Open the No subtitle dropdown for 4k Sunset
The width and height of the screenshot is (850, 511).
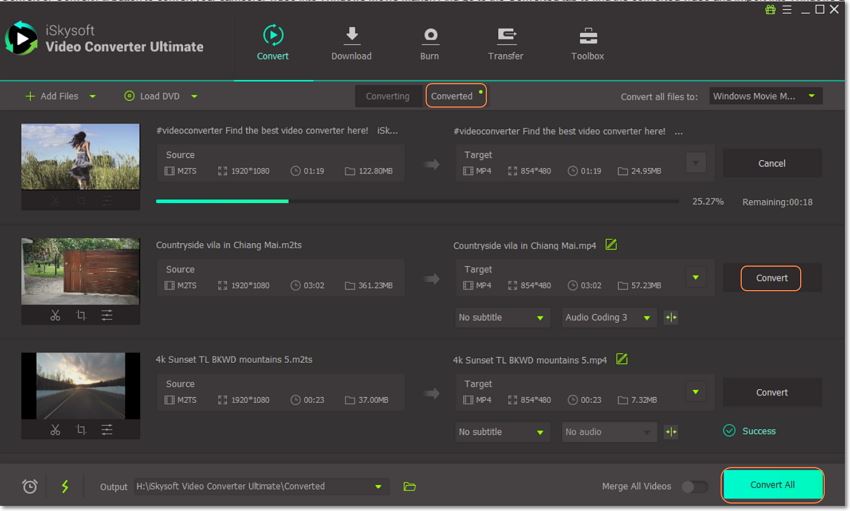pyautogui.click(x=502, y=432)
